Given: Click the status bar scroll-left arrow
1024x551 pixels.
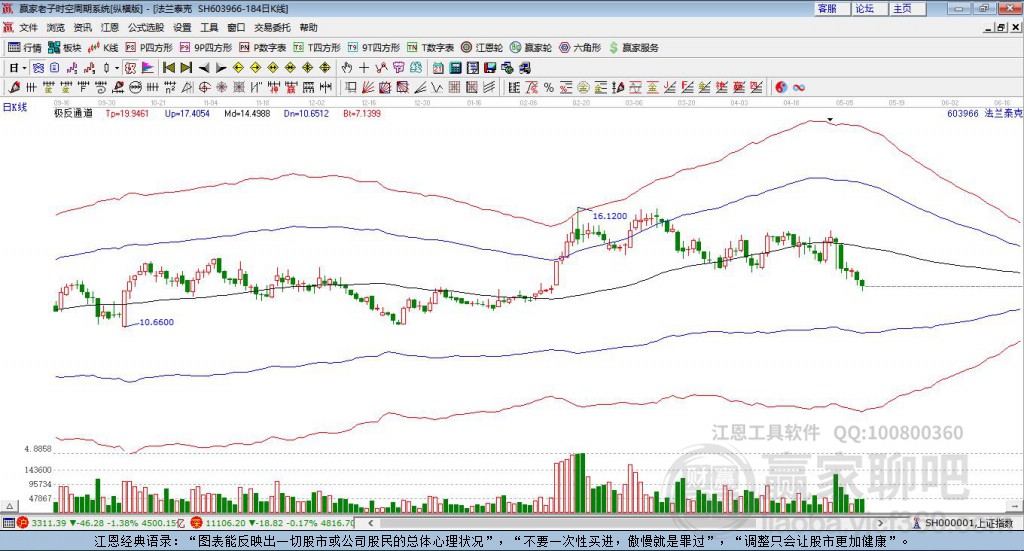Looking at the screenshot, I should click(x=370, y=523).
